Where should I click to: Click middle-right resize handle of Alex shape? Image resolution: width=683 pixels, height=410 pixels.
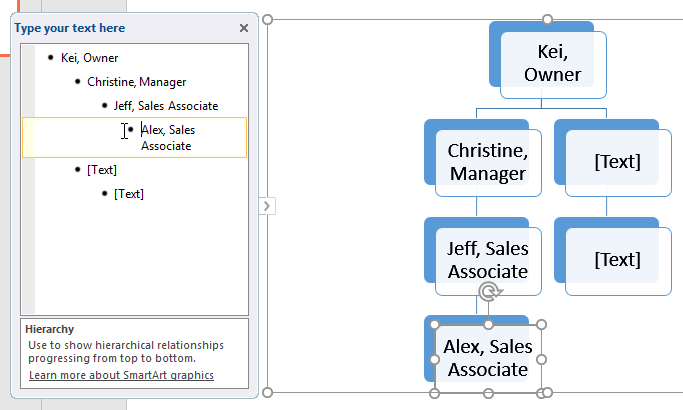tap(542, 359)
